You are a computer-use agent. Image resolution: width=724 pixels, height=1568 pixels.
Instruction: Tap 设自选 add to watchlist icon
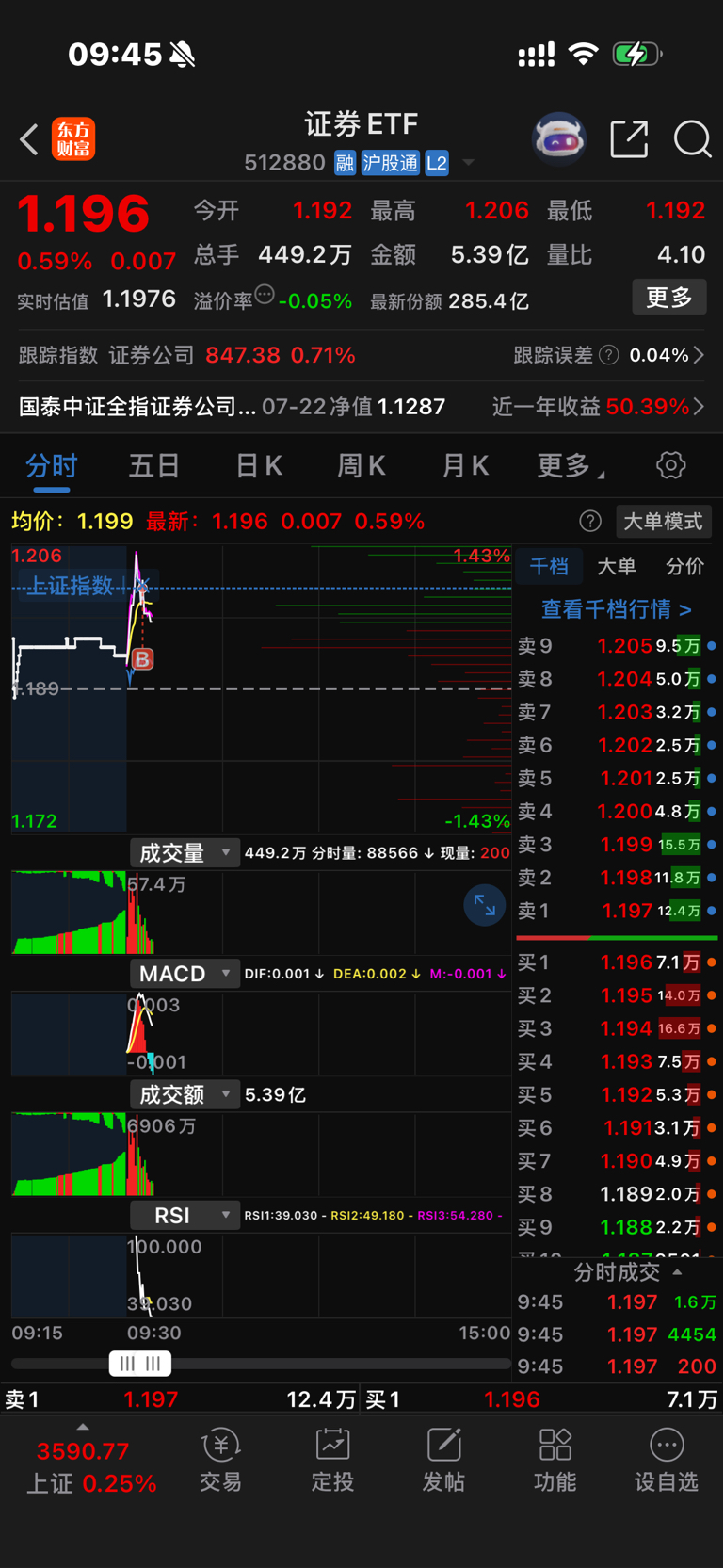[667, 1460]
